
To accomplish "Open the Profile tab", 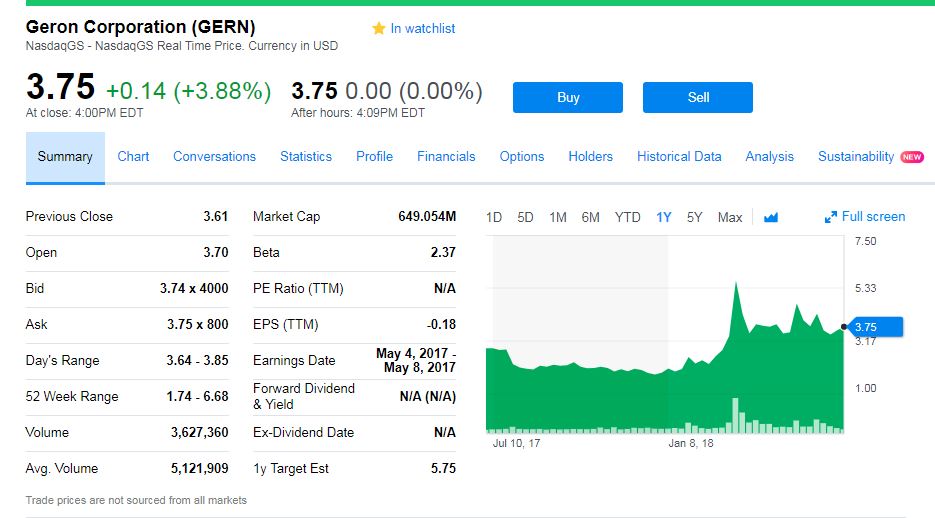I will tap(374, 156).
